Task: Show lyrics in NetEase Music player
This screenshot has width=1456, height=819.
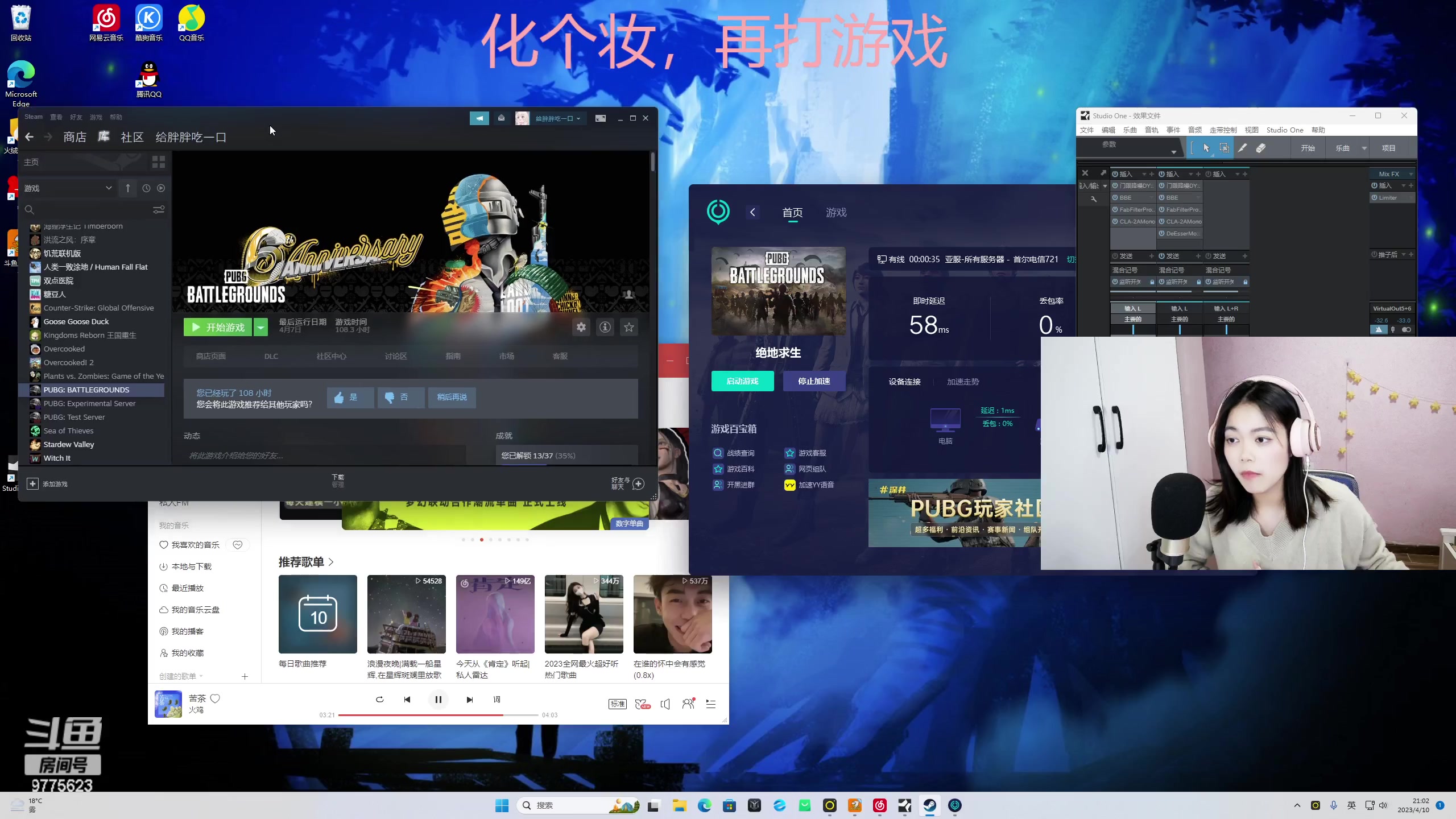Action: (497, 700)
